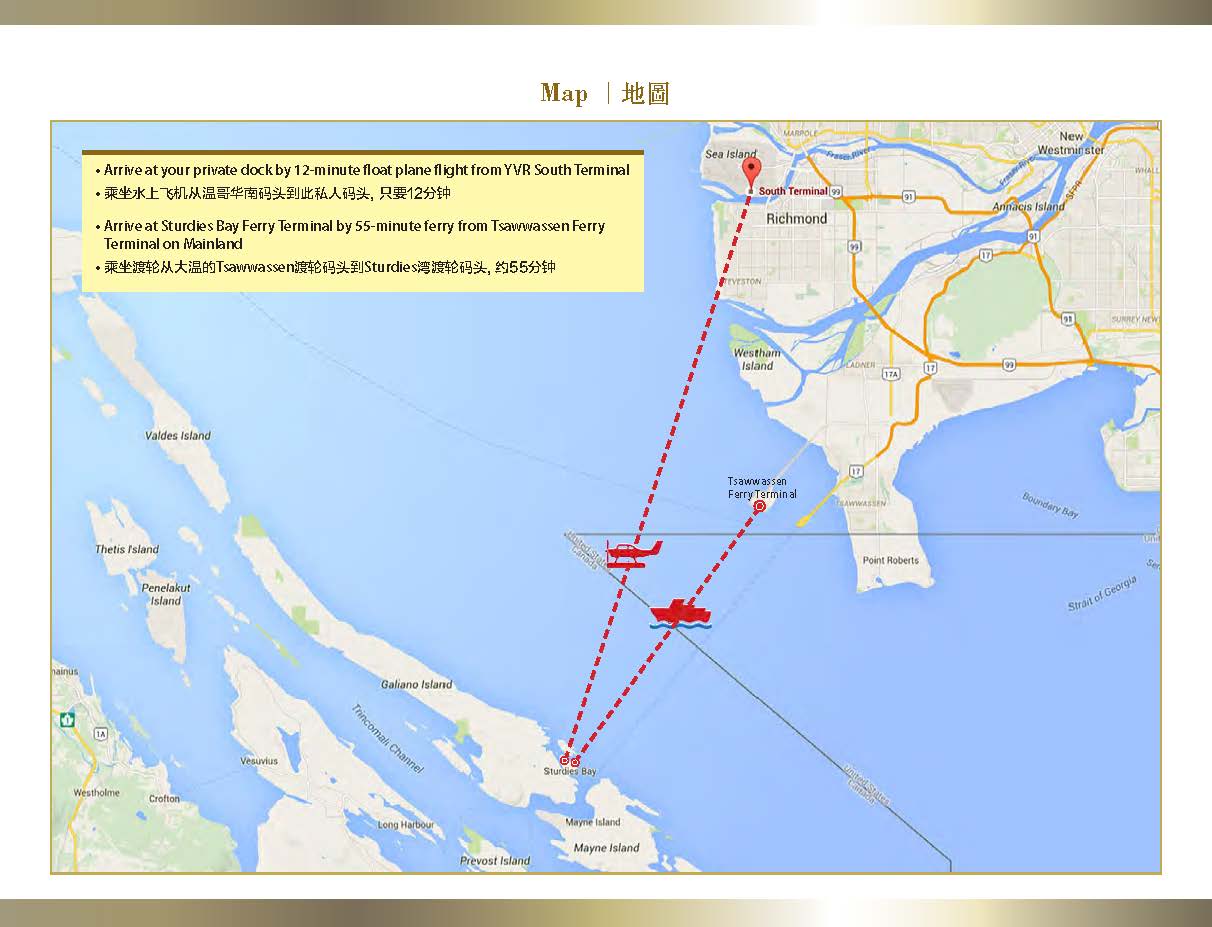The height and width of the screenshot is (927, 1212).
Task: Select the Penelakut Island label
Action: pos(166,594)
